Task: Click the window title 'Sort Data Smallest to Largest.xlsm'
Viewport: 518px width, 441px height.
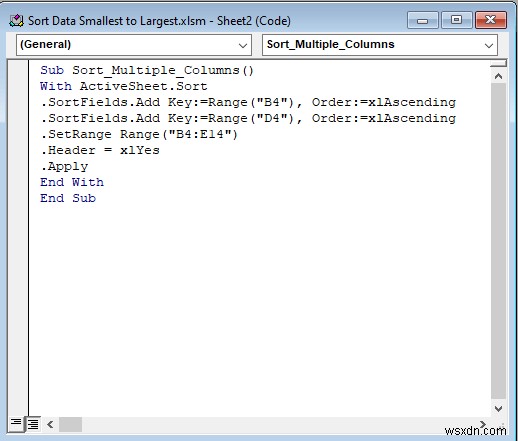Action: click(117, 21)
